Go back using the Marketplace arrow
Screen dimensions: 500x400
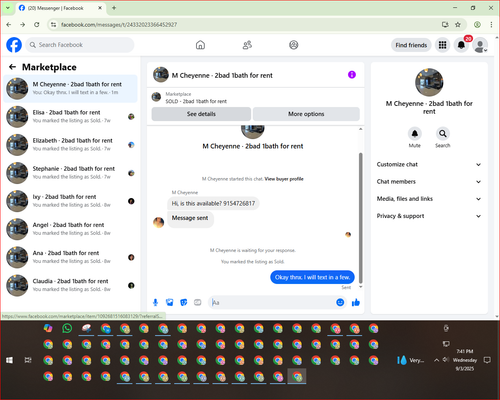click(x=12, y=67)
